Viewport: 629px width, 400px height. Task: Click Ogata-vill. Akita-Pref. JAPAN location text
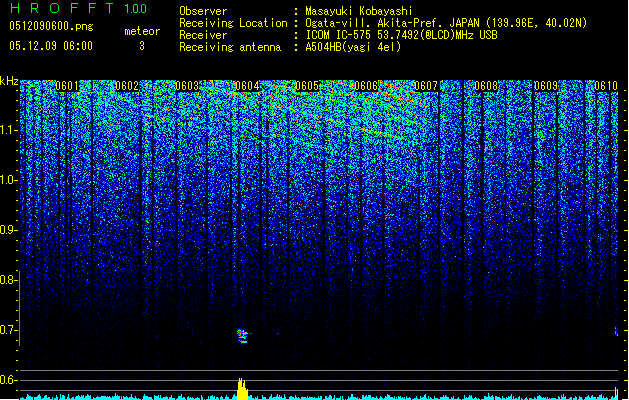(446, 23)
